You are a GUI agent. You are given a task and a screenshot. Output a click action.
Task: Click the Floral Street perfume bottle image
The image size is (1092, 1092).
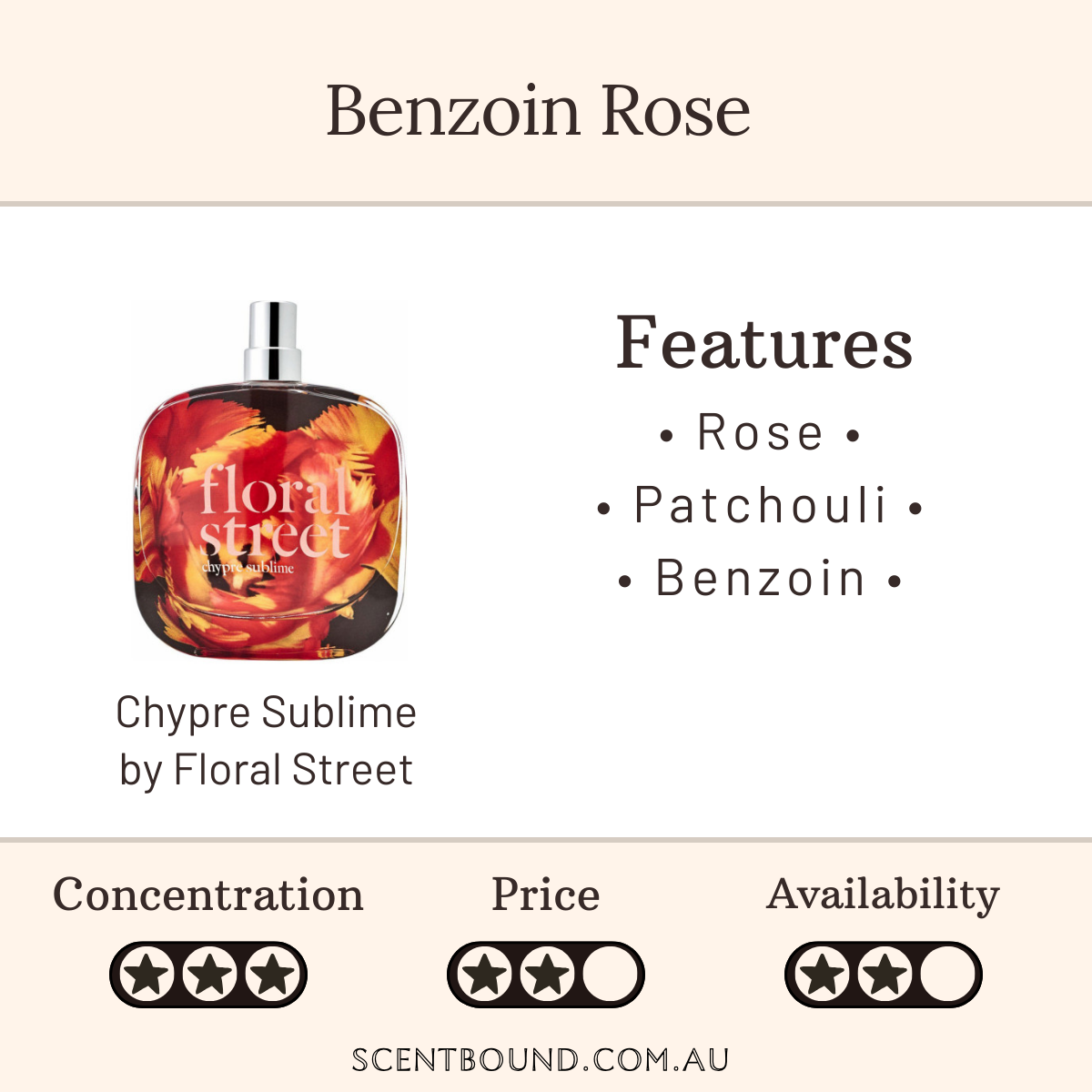click(x=270, y=519)
